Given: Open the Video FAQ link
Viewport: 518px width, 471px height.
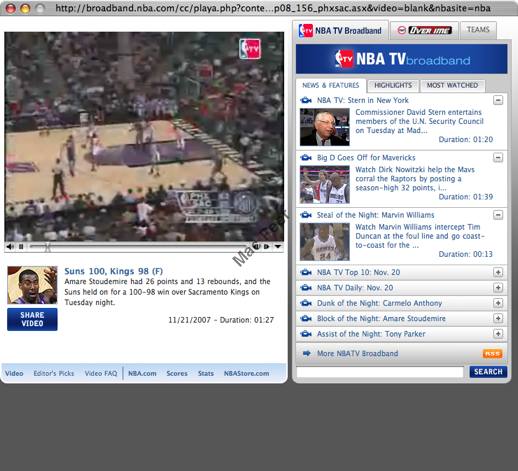Looking at the screenshot, I should [x=101, y=373].
